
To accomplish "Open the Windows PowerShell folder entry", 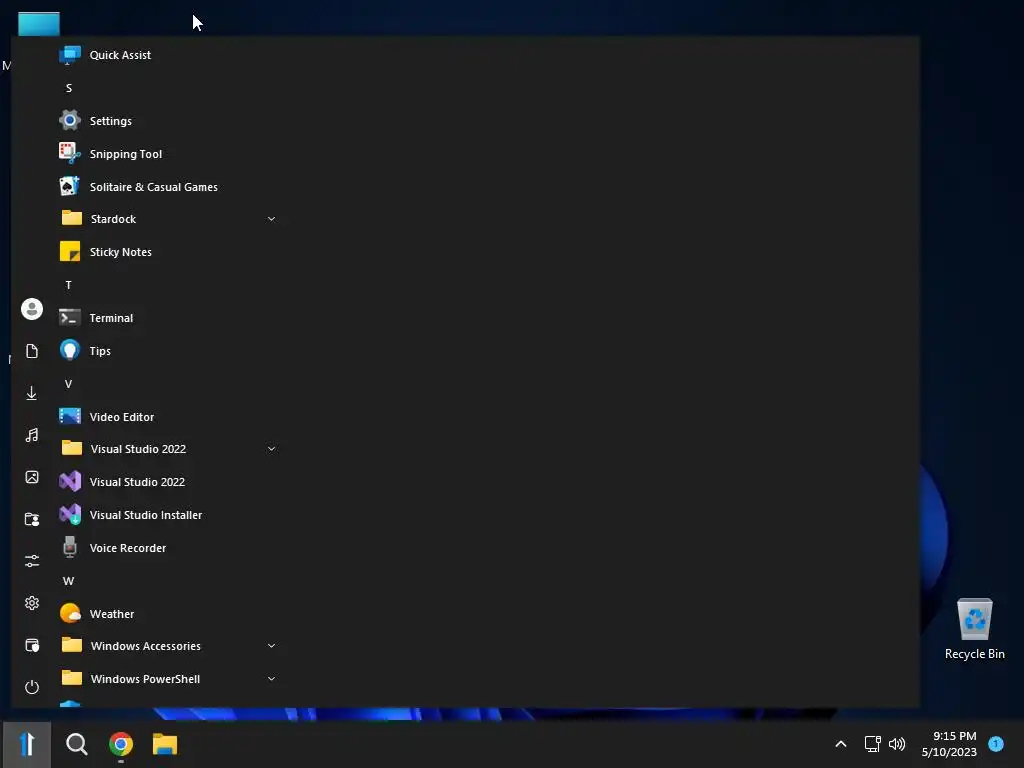I will [x=168, y=679].
